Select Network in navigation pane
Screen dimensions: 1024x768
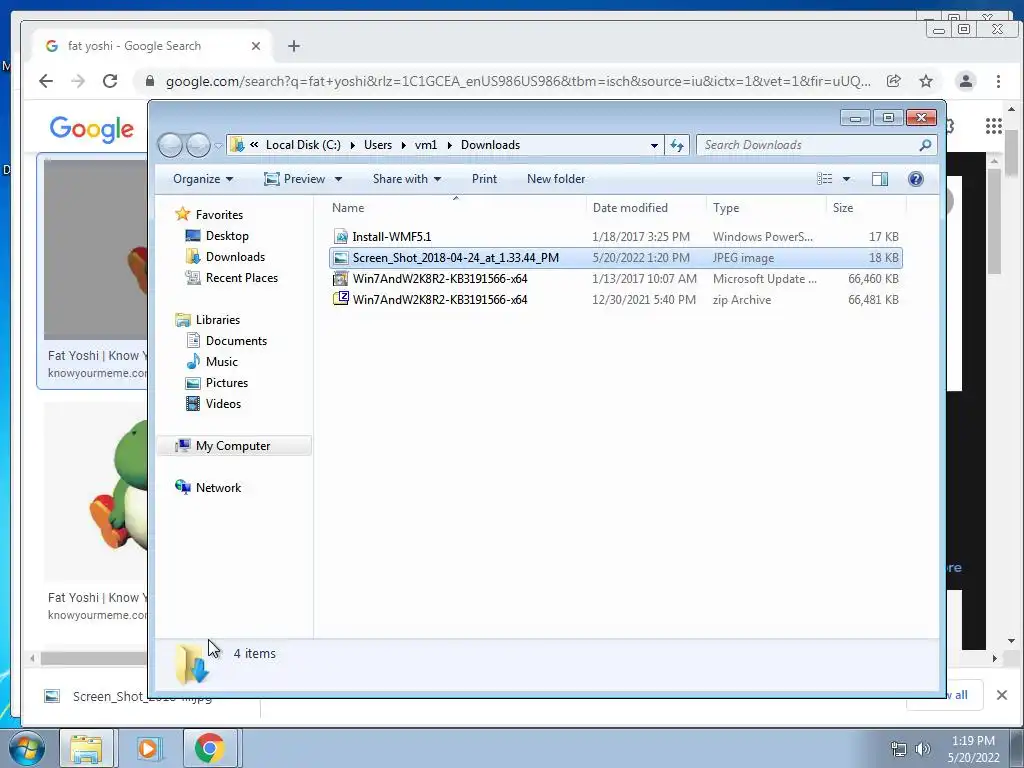pos(218,488)
